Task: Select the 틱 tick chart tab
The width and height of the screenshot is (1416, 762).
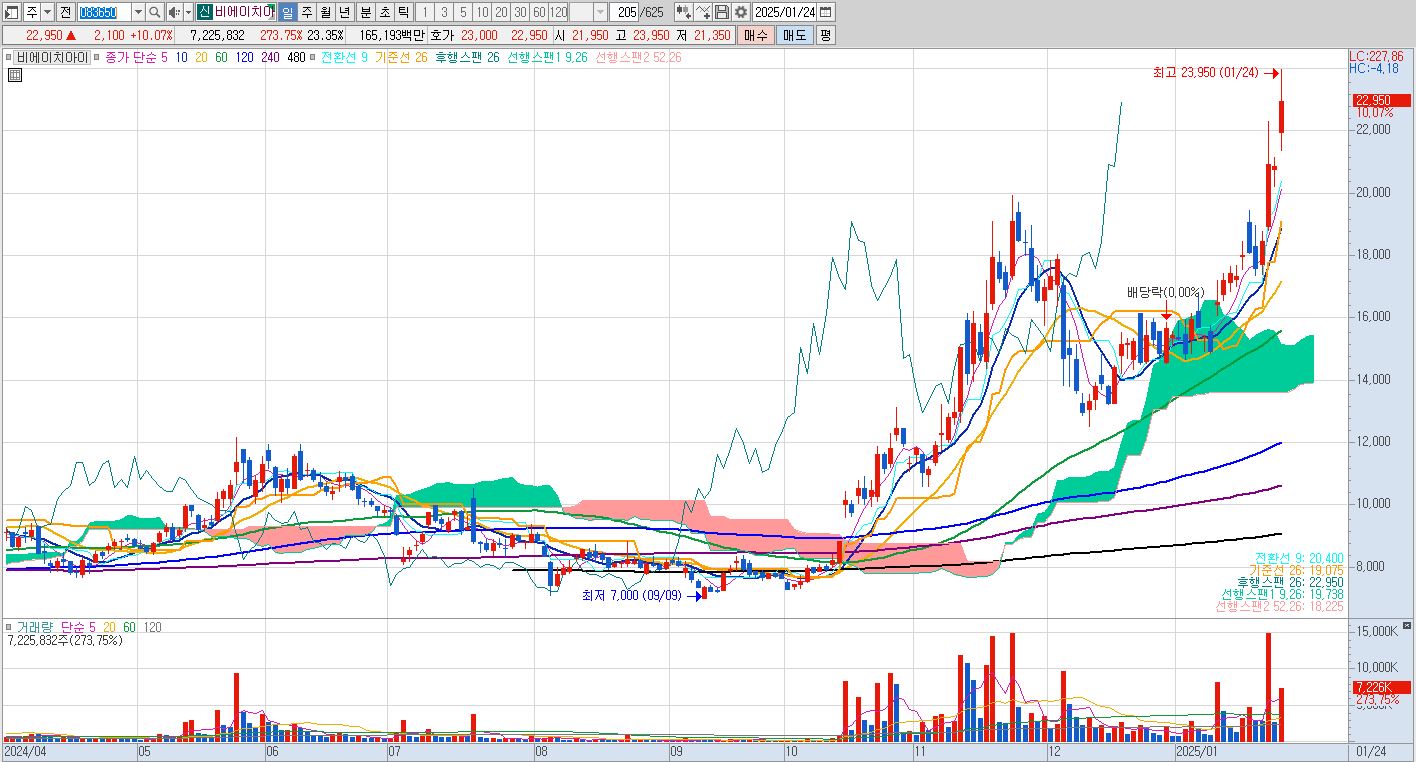Action: point(401,12)
